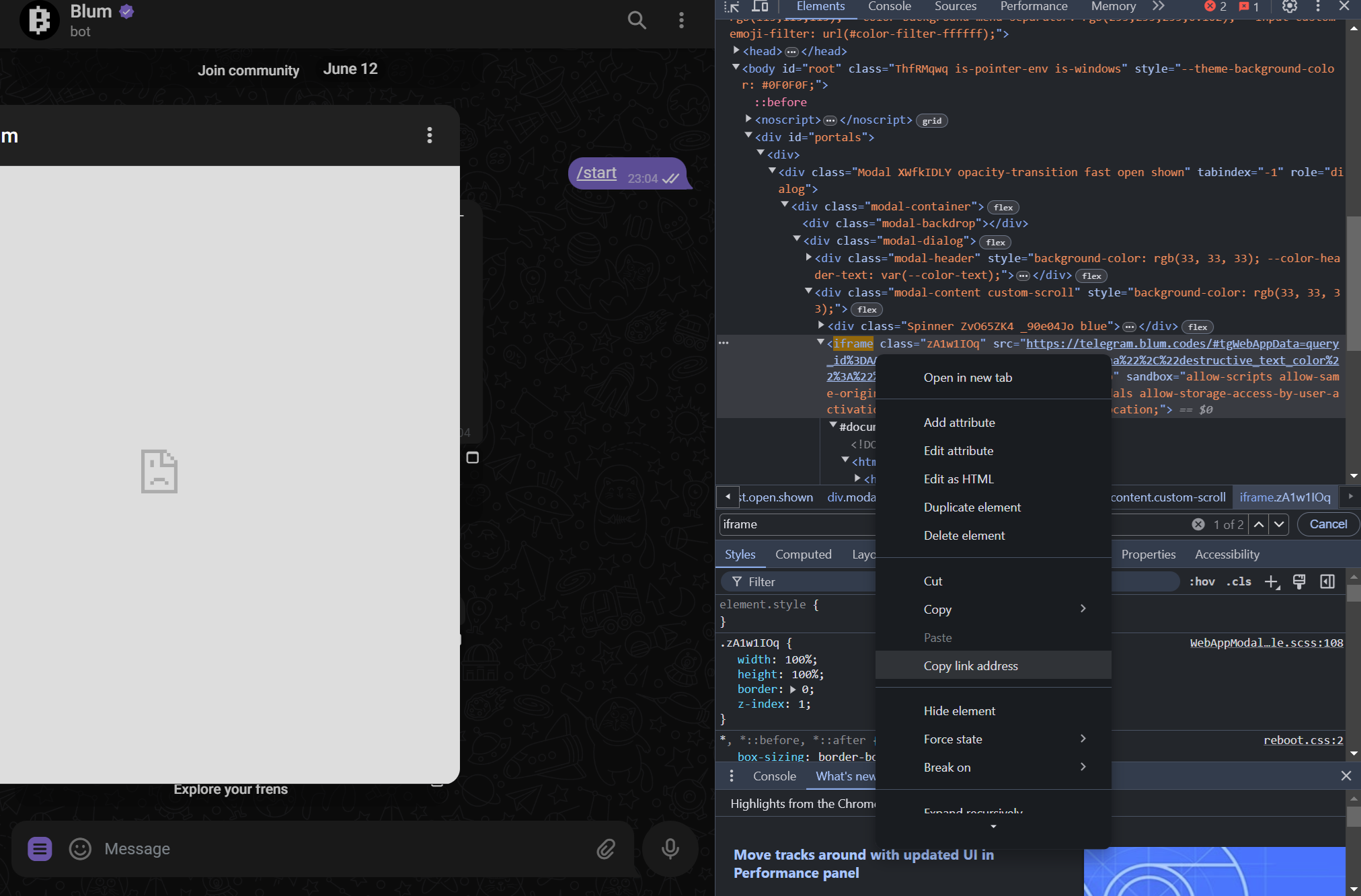Viewport: 1361px width, 896px height.
Task: Record a voice message with microphone
Action: [x=670, y=848]
